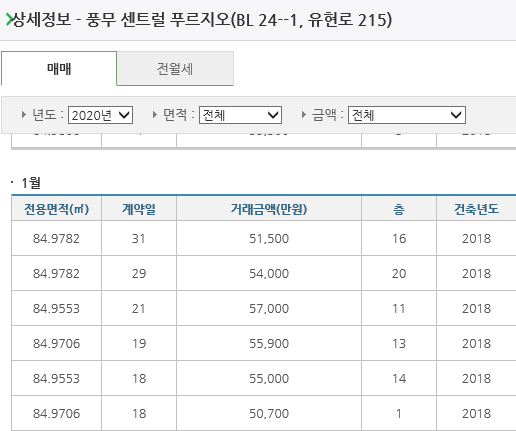Click area 84.9706 in the 50,700 row
This screenshot has height=431, width=516.
point(56,414)
